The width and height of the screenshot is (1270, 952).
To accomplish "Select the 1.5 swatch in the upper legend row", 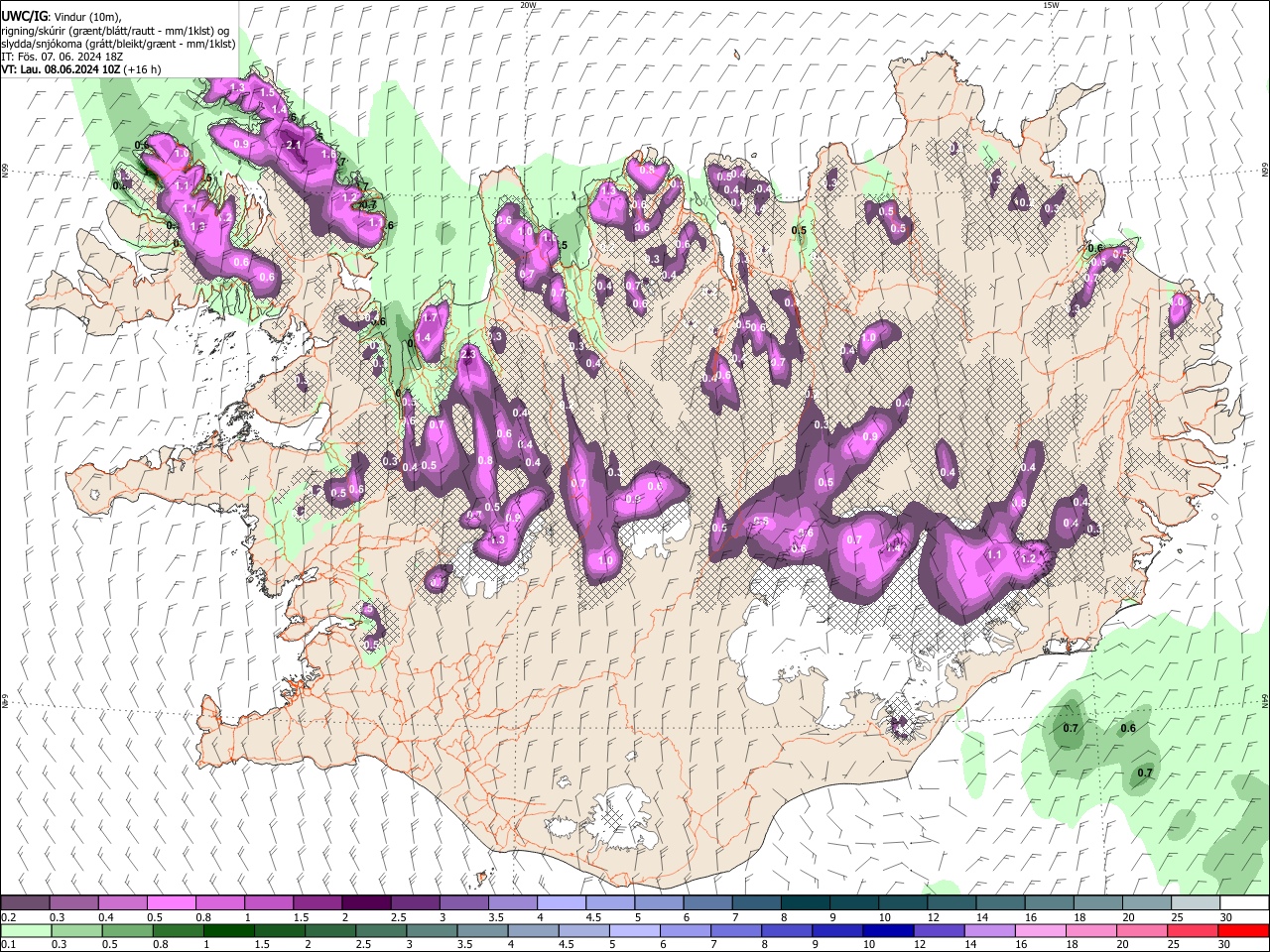I will click(317, 903).
